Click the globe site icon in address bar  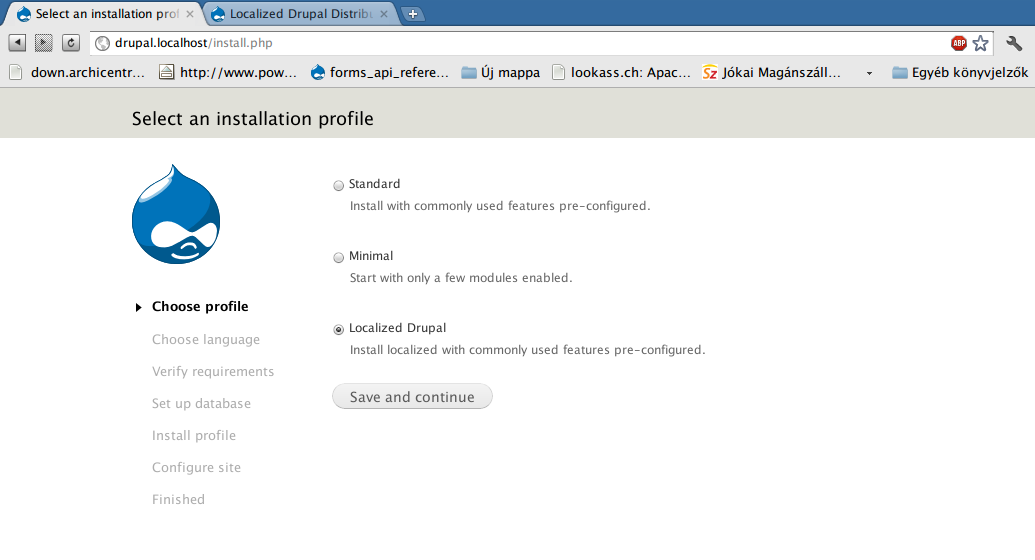point(102,44)
